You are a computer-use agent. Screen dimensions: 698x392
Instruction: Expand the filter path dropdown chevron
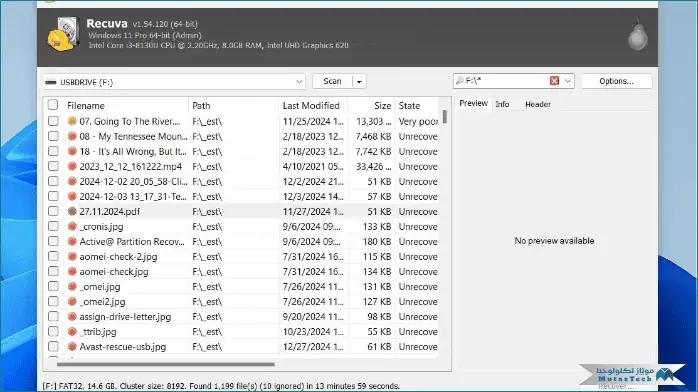tap(568, 81)
